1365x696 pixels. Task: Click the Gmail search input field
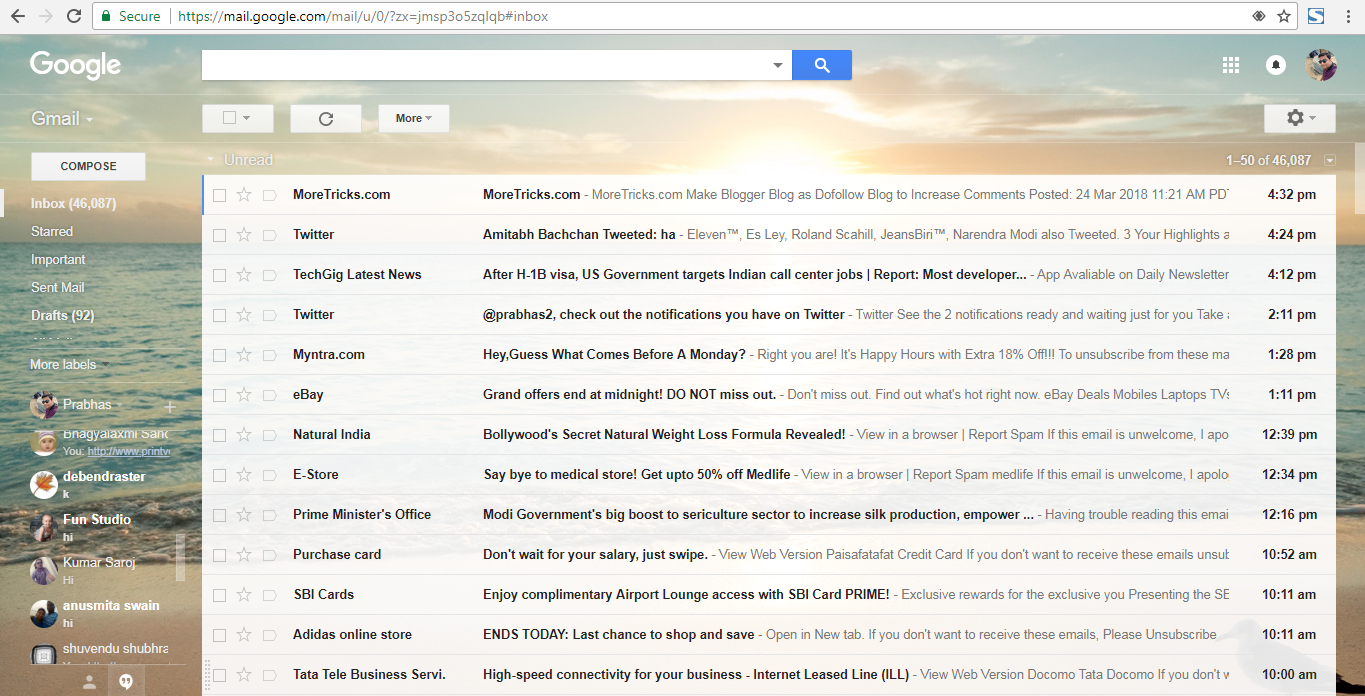click(x=486, y=65)
